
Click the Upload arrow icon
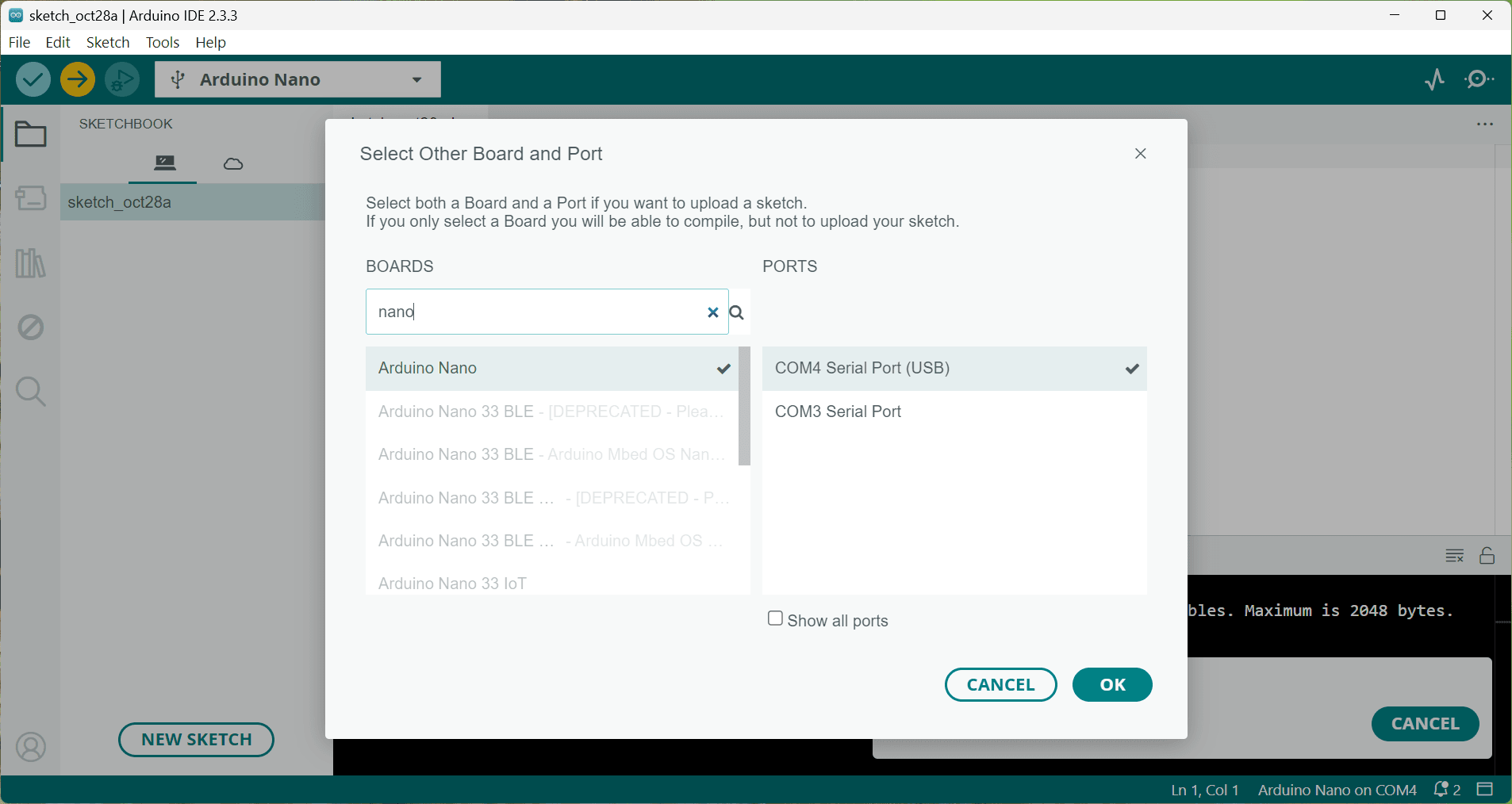pos(78,79)
